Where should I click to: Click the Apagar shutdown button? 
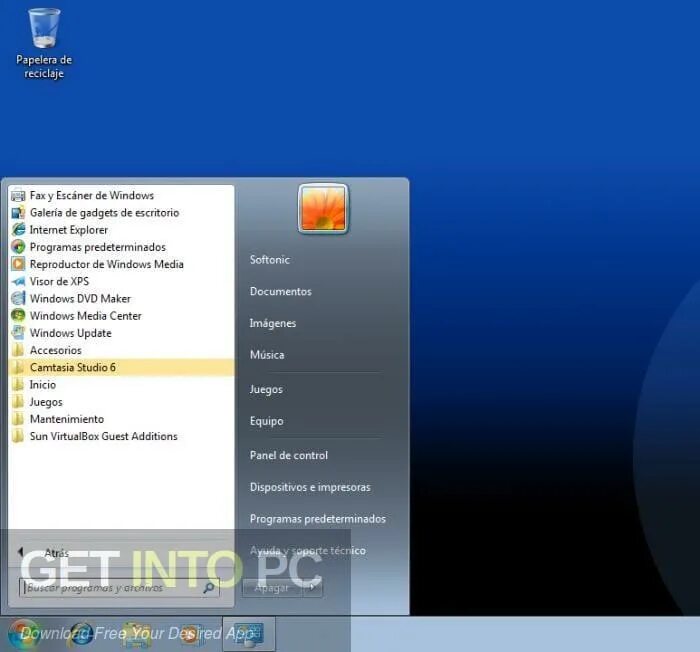pyautogui.click(x=272, y=588)
